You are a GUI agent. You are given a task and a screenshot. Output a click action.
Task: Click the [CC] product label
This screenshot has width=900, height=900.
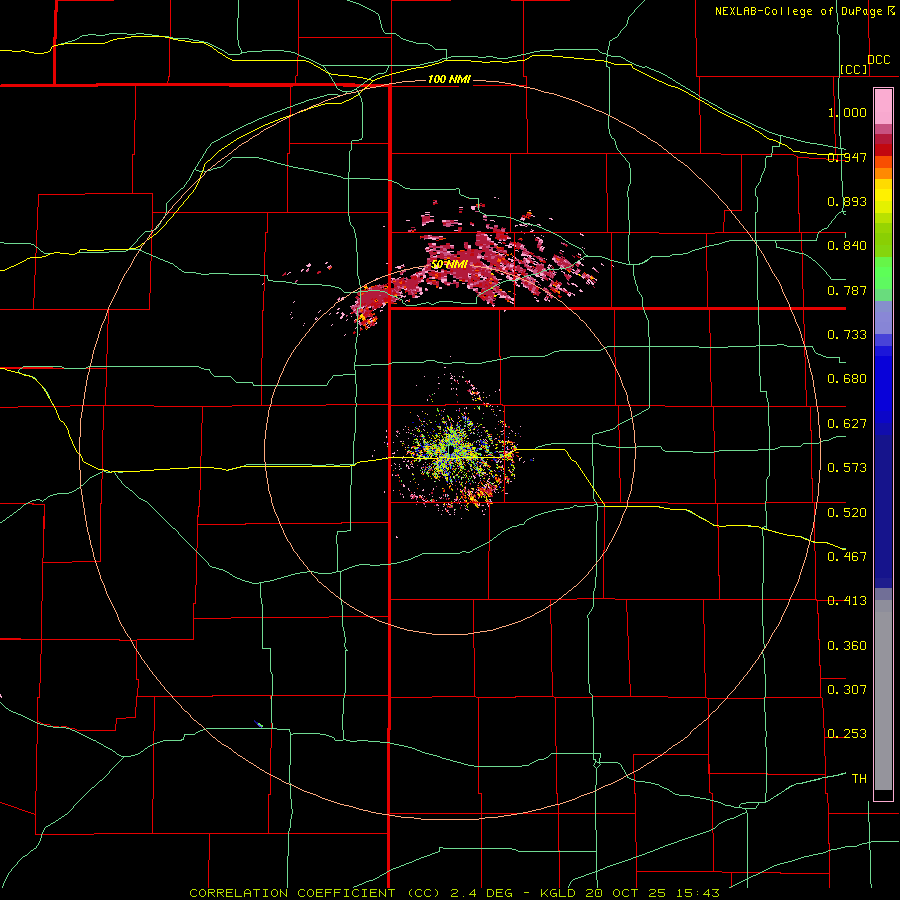pyautogui.click(x=854, y=69)
